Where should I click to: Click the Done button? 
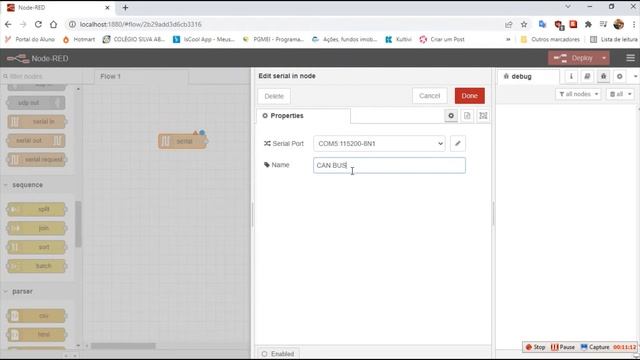[x=469, y=96]
